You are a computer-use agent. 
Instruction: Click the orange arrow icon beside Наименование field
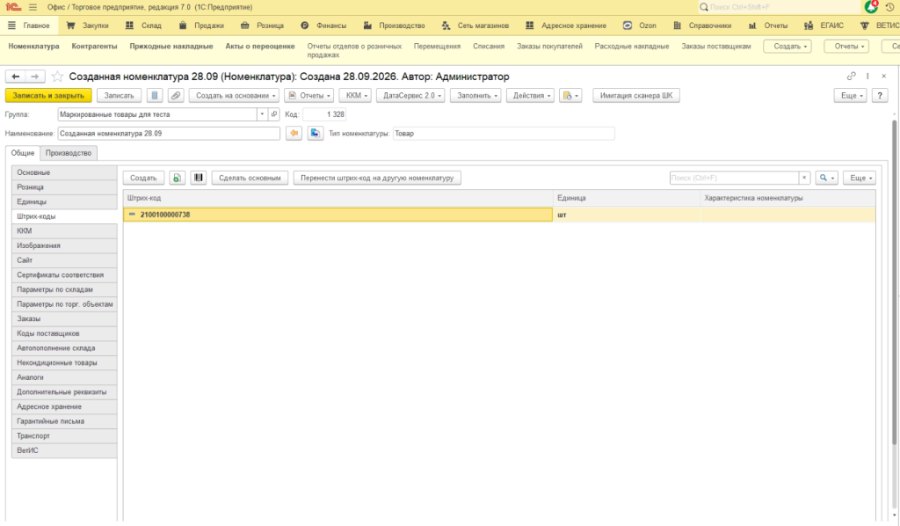pos(293,133)
